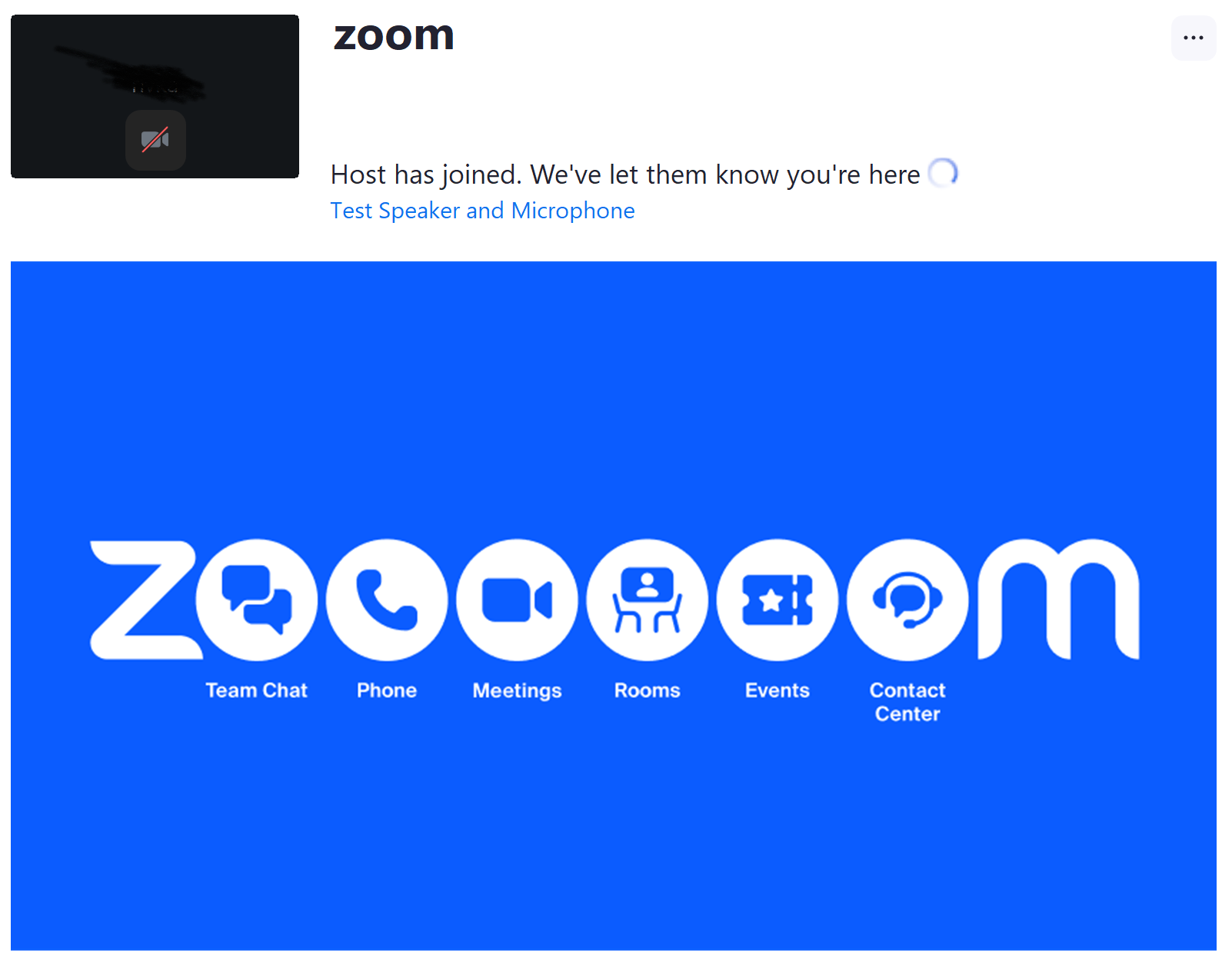Click the large white Z letter
This screenshot has width=1232, height=957.
(142, 600)
